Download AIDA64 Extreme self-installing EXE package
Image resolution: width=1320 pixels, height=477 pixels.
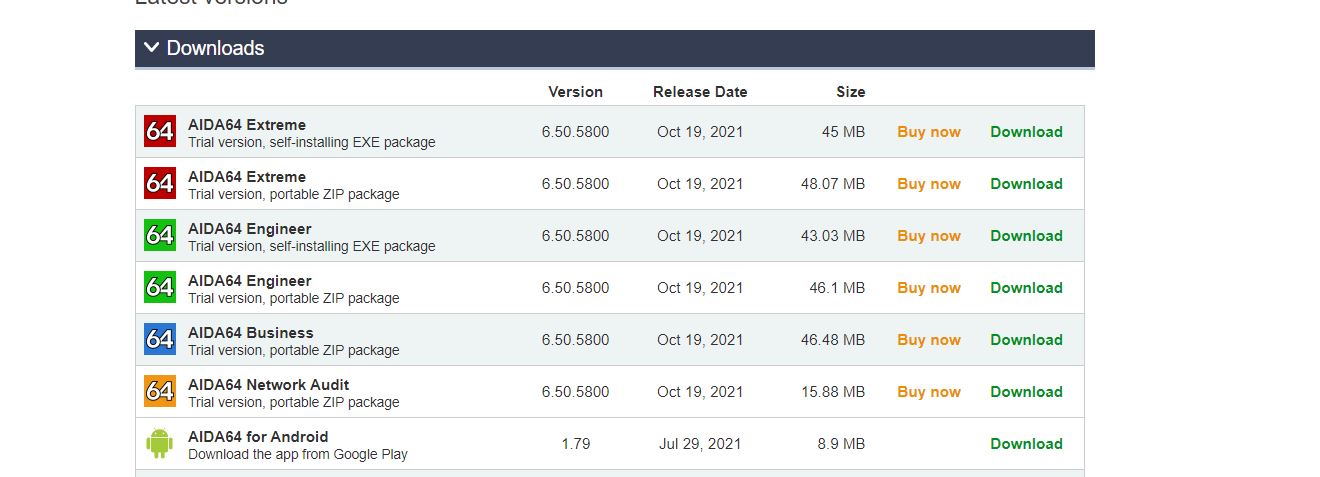point(1026,132)
